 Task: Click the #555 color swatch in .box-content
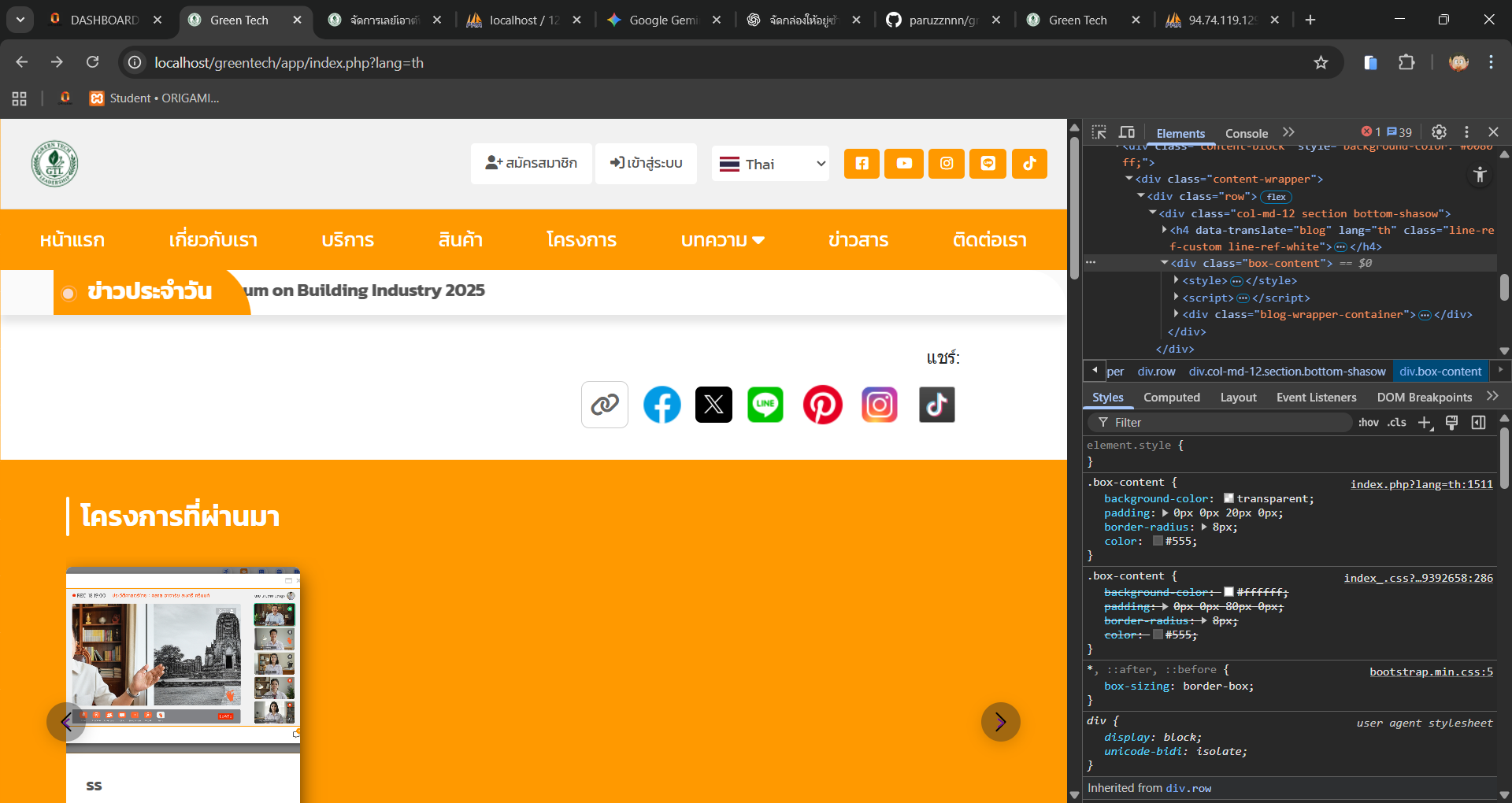click(1158, 541)
